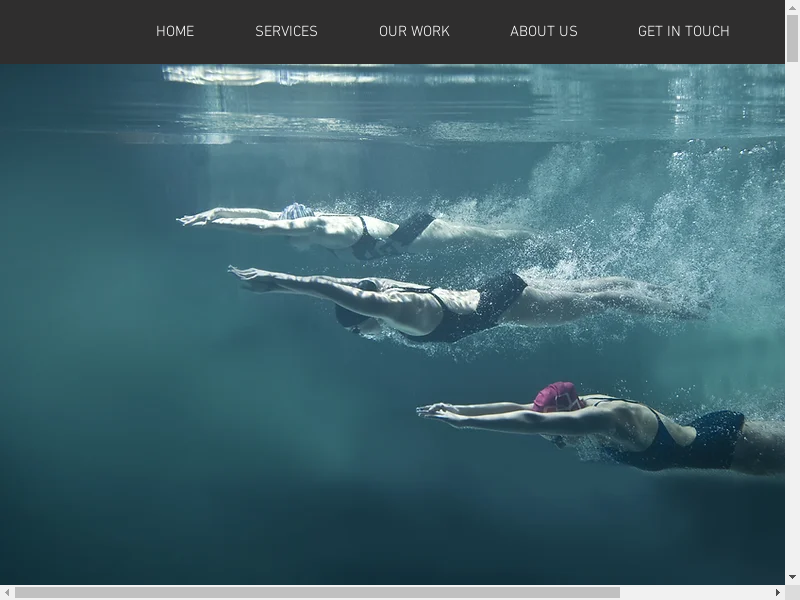Image resolution: width=800 pixels, height=600 pixels.
Task: Click the vertical scrollbar thumb
Action: click(792, 40)
